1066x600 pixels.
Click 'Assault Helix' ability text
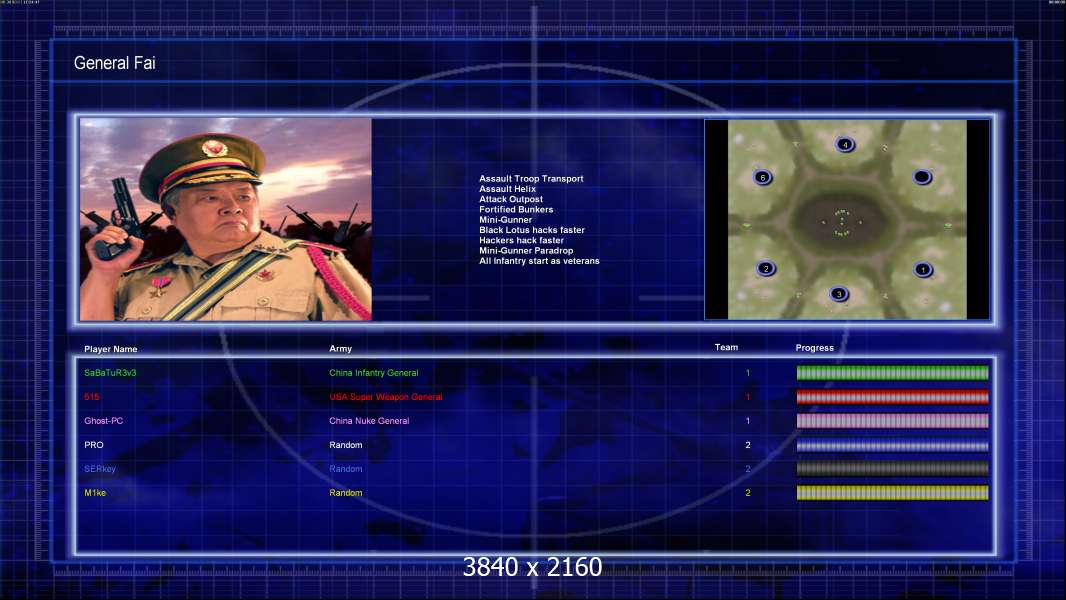coord(507,189)
